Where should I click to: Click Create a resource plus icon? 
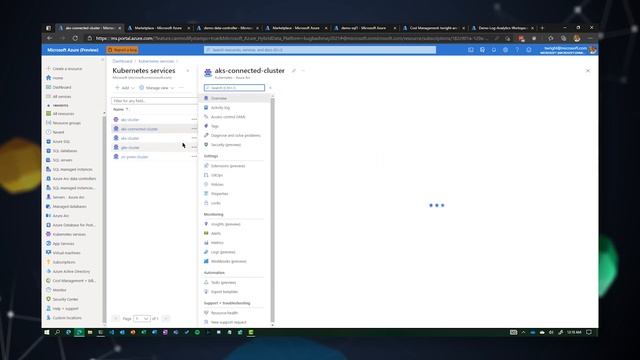tap(49, 69)
